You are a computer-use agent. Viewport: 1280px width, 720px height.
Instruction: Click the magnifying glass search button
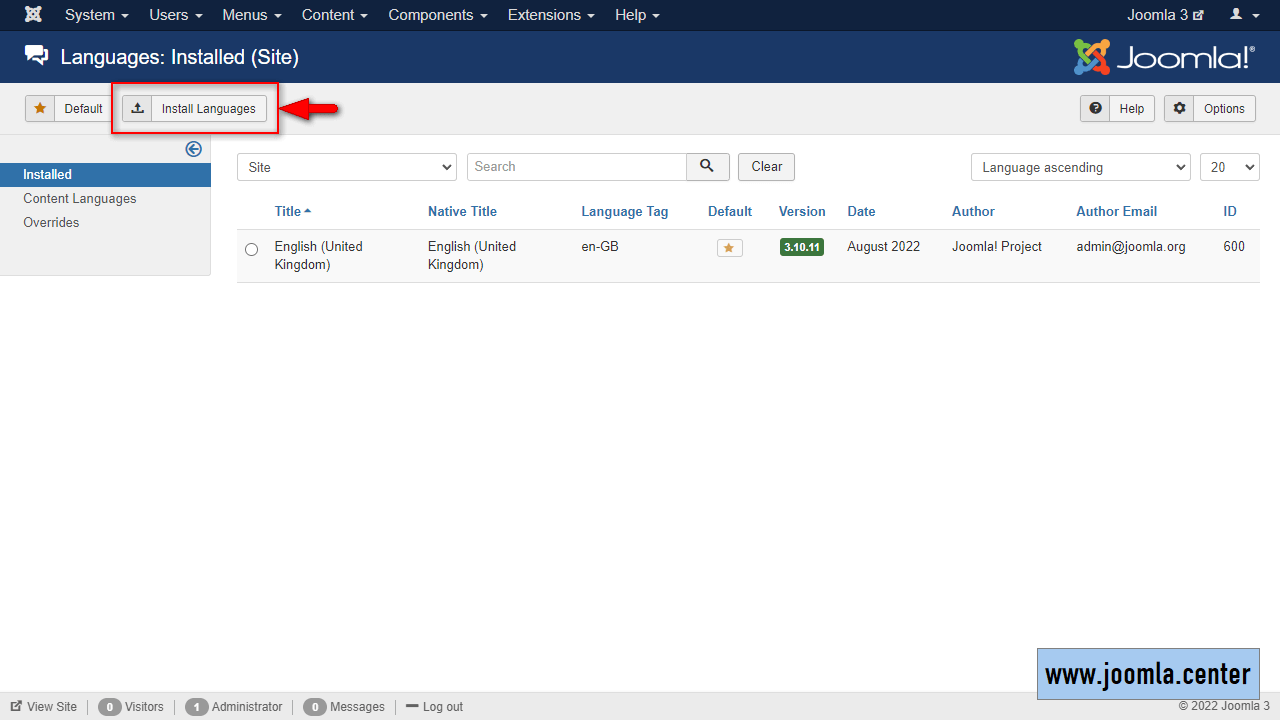(x=707, y=167)
